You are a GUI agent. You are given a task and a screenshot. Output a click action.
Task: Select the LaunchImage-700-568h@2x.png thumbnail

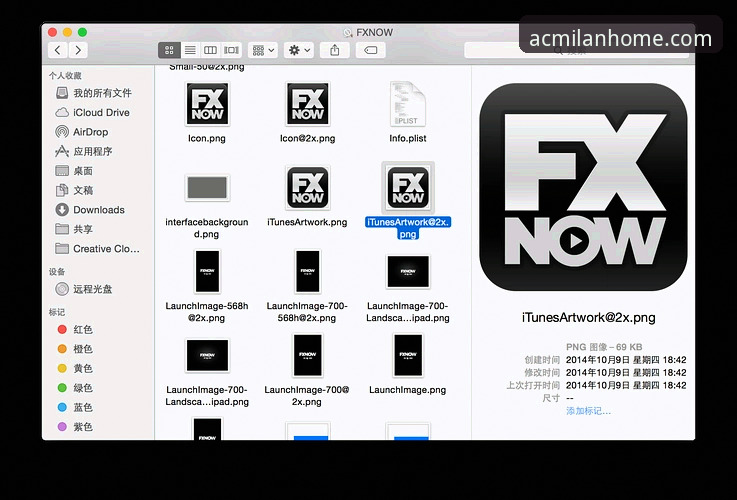[x=307, y=272]
